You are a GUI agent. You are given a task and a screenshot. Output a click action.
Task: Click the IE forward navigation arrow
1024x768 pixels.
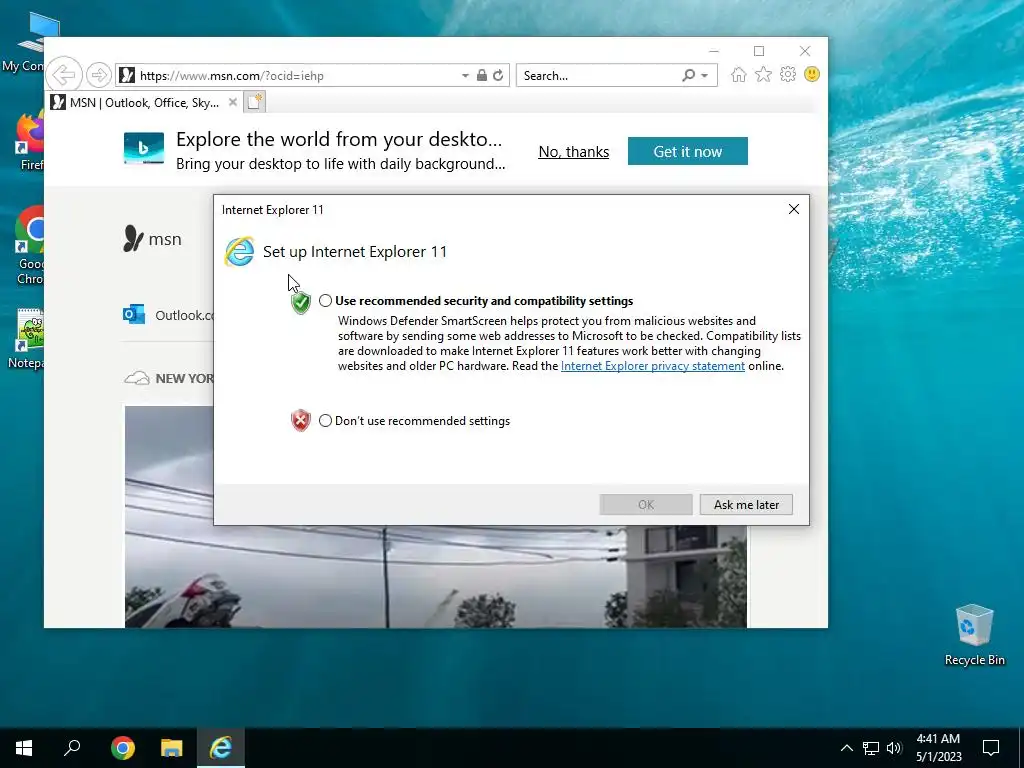coord(99,75)
